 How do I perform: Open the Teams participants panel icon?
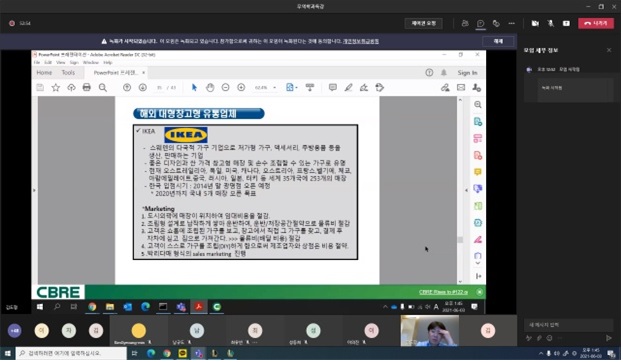click(x=465, y=23)
